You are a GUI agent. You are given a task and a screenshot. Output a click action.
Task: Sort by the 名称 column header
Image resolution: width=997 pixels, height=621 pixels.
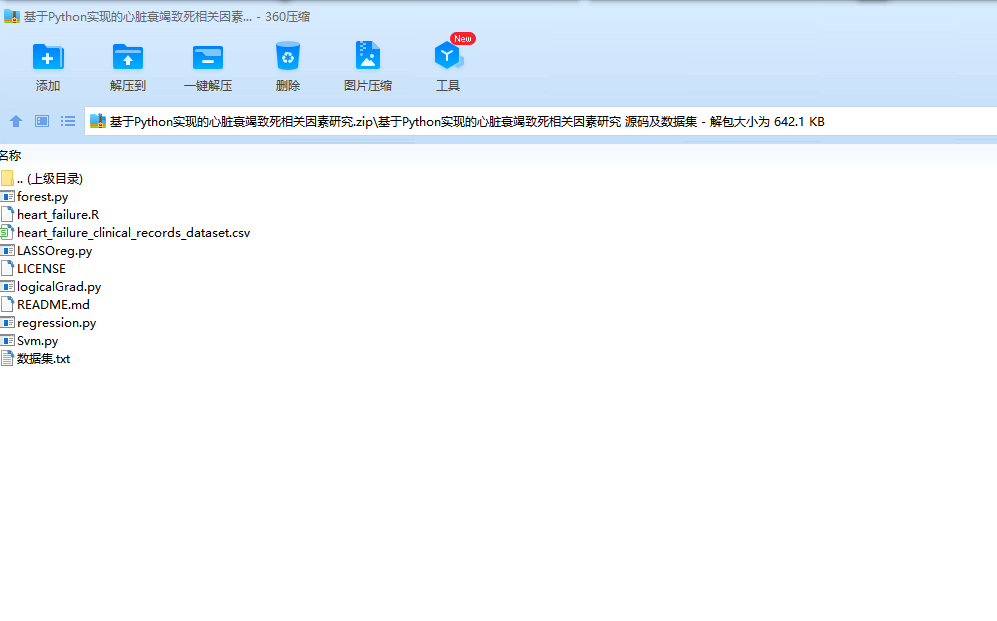tap(10, 155)
